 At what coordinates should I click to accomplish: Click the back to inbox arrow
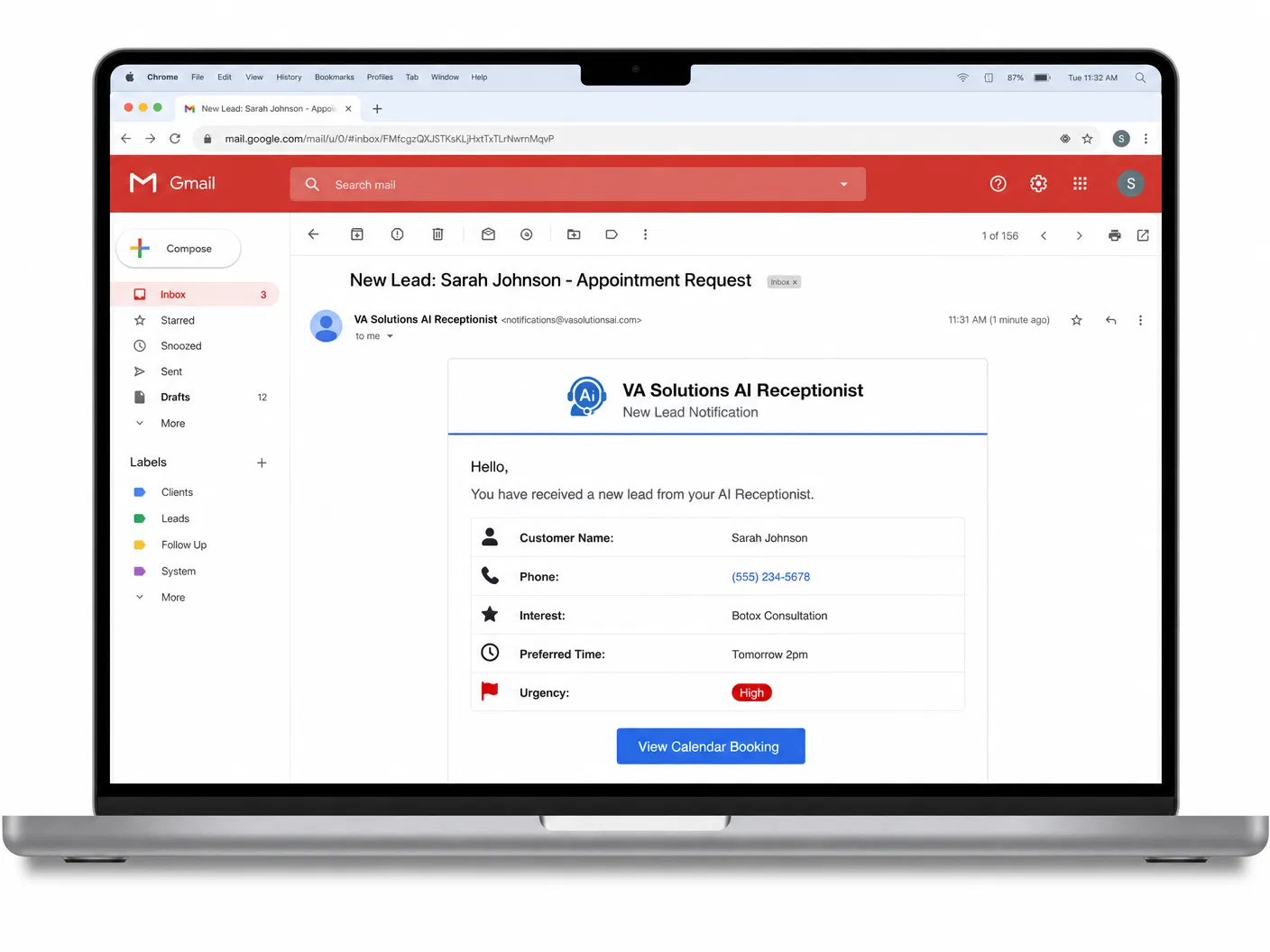(313, 234)
